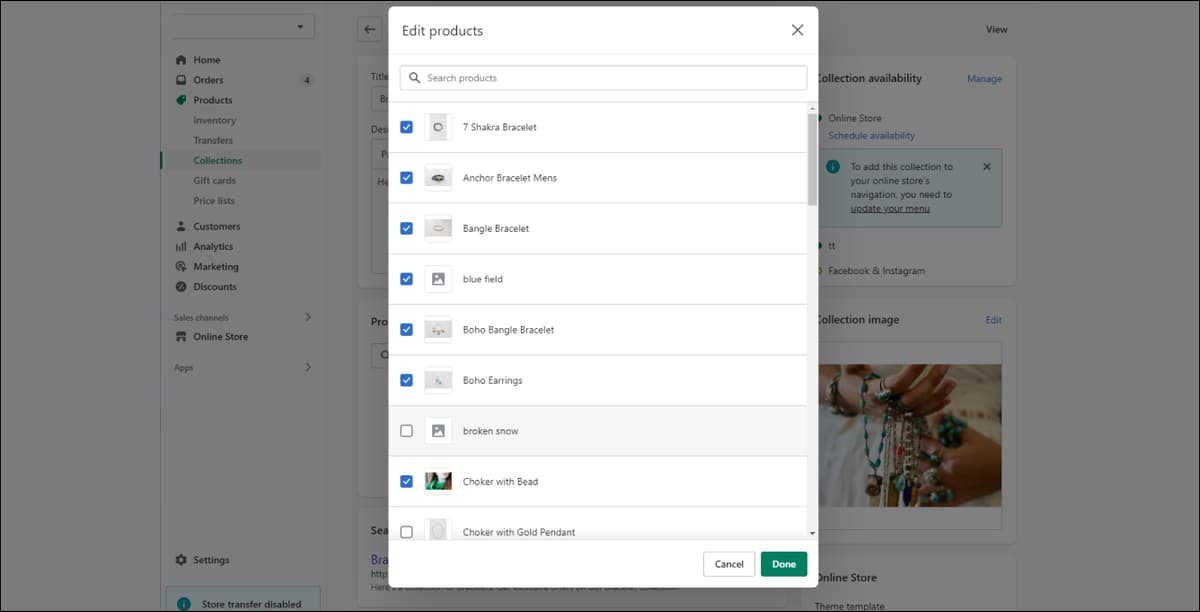Open Gift cards in the sidebar
The height and width of the screenshot is (612, 1200).
coord(215,181)
